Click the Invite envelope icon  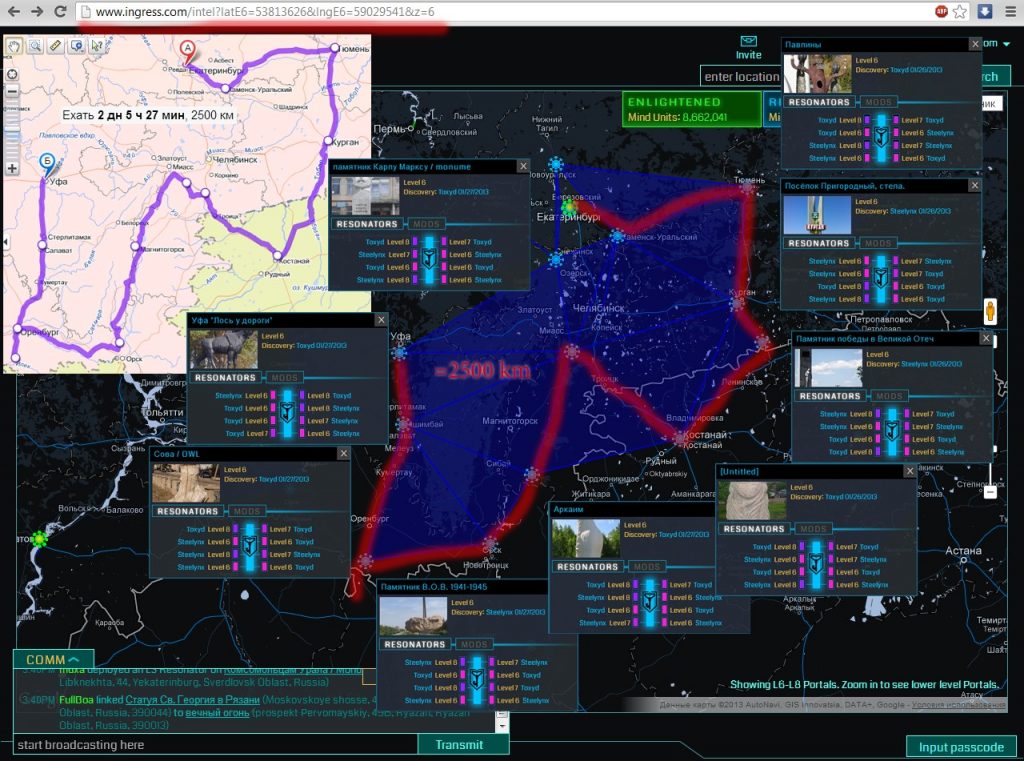coord(748,42)
